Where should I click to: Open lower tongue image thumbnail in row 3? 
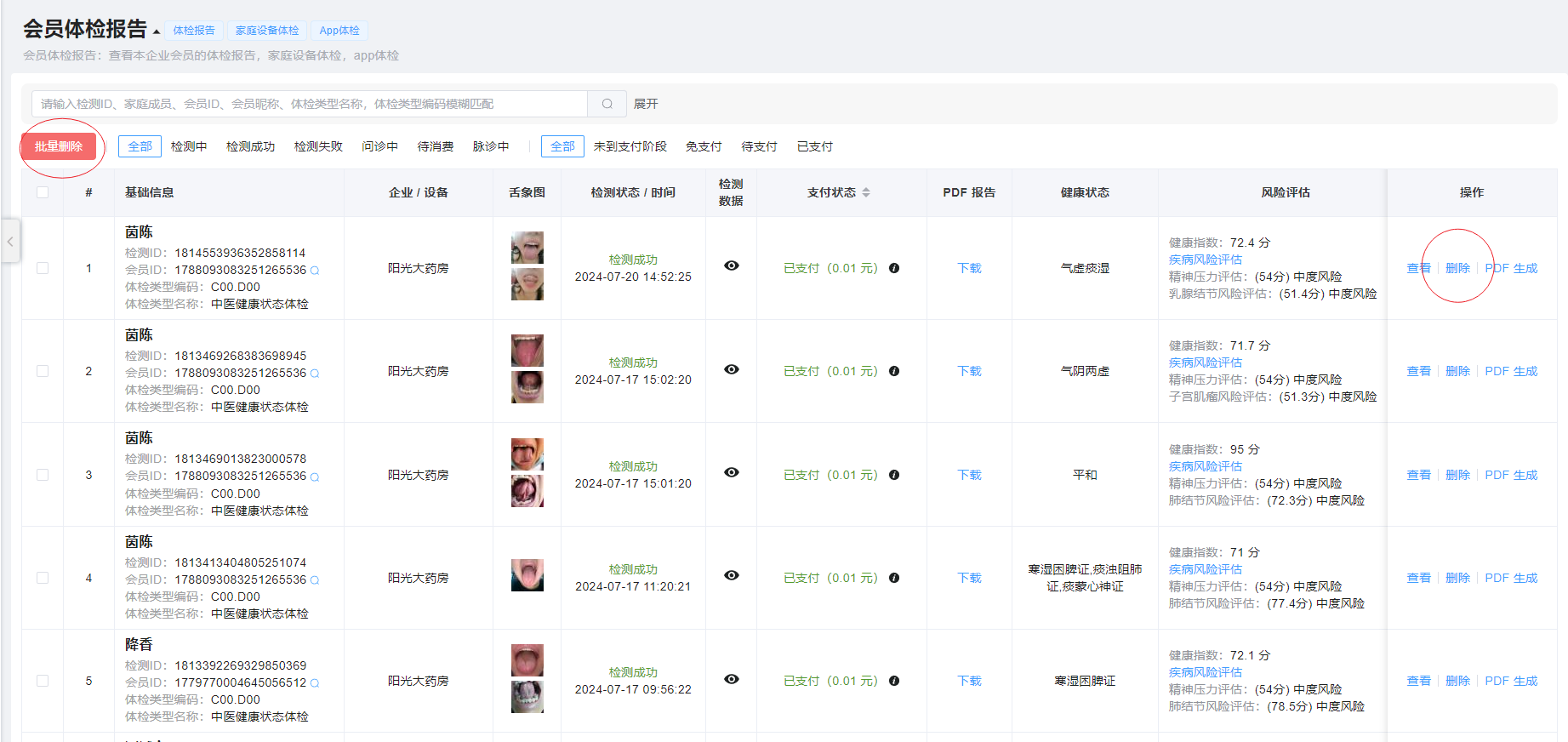pos(527,491)
